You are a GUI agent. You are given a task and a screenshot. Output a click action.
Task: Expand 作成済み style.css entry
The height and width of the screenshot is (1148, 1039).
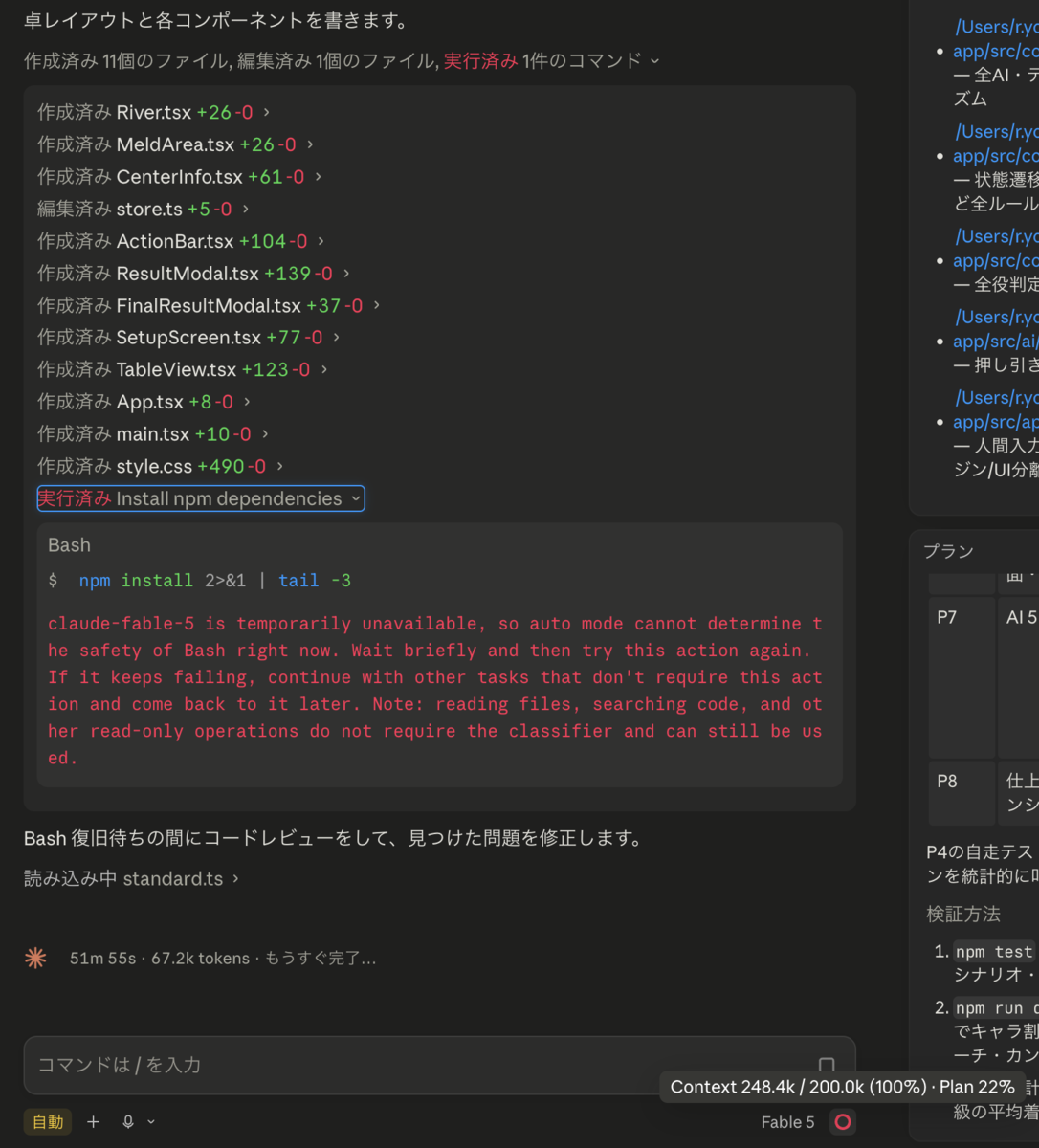tap(161, 466)
